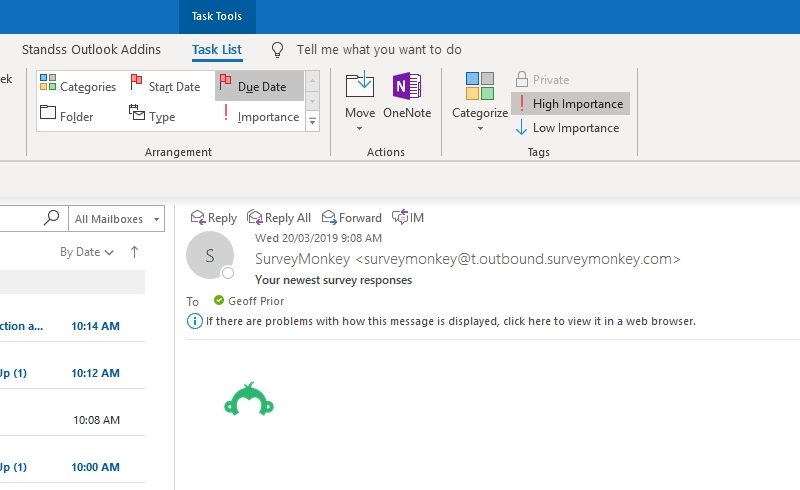Arrange tasks by Categories
The image size is (800, 490).
(x=78, y=86)
